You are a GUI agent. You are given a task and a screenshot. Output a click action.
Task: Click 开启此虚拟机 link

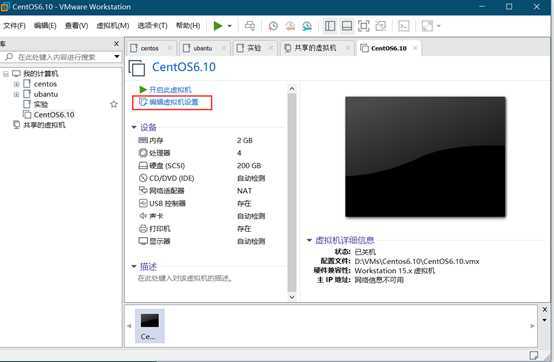tap(170, 90)
